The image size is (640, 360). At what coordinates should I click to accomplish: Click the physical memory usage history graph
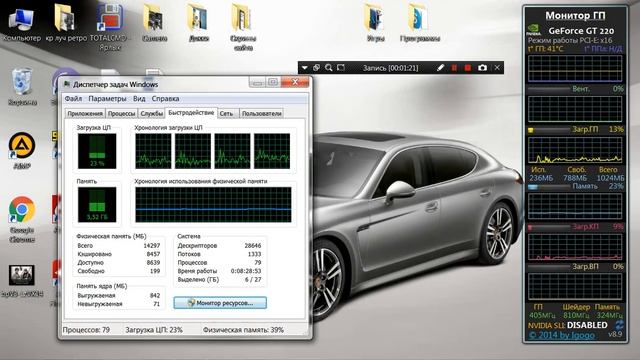(213, 204)
